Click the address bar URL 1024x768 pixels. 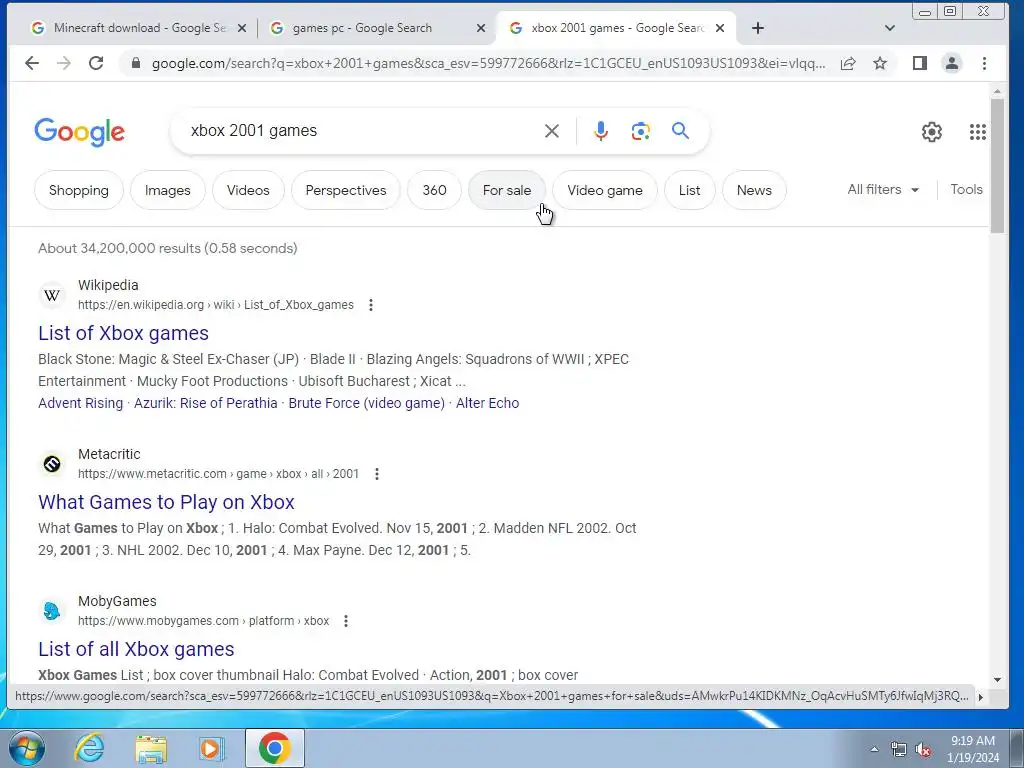[x=488, y=63]
